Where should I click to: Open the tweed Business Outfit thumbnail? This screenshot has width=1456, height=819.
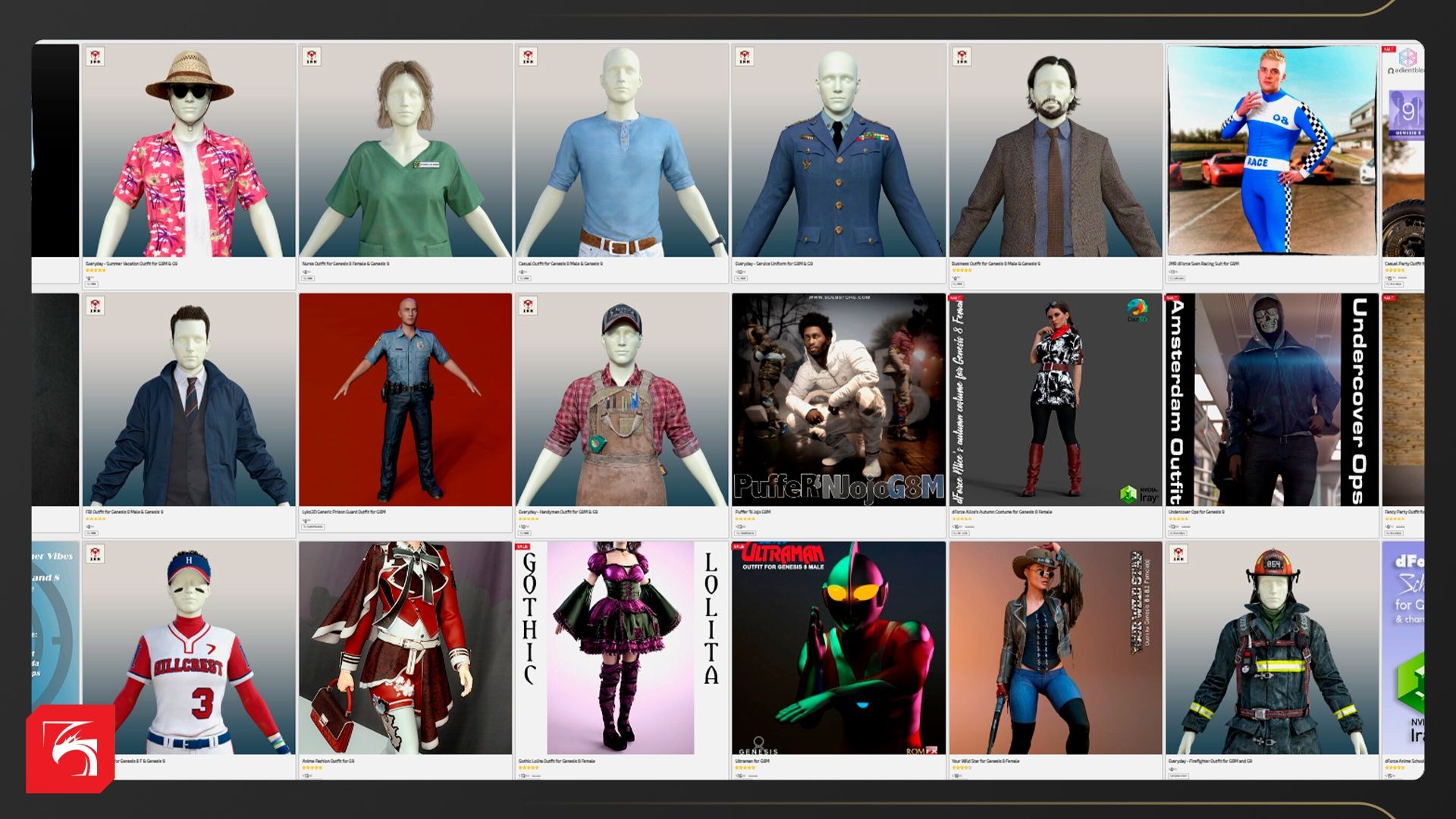click(x=1056, y=150)
